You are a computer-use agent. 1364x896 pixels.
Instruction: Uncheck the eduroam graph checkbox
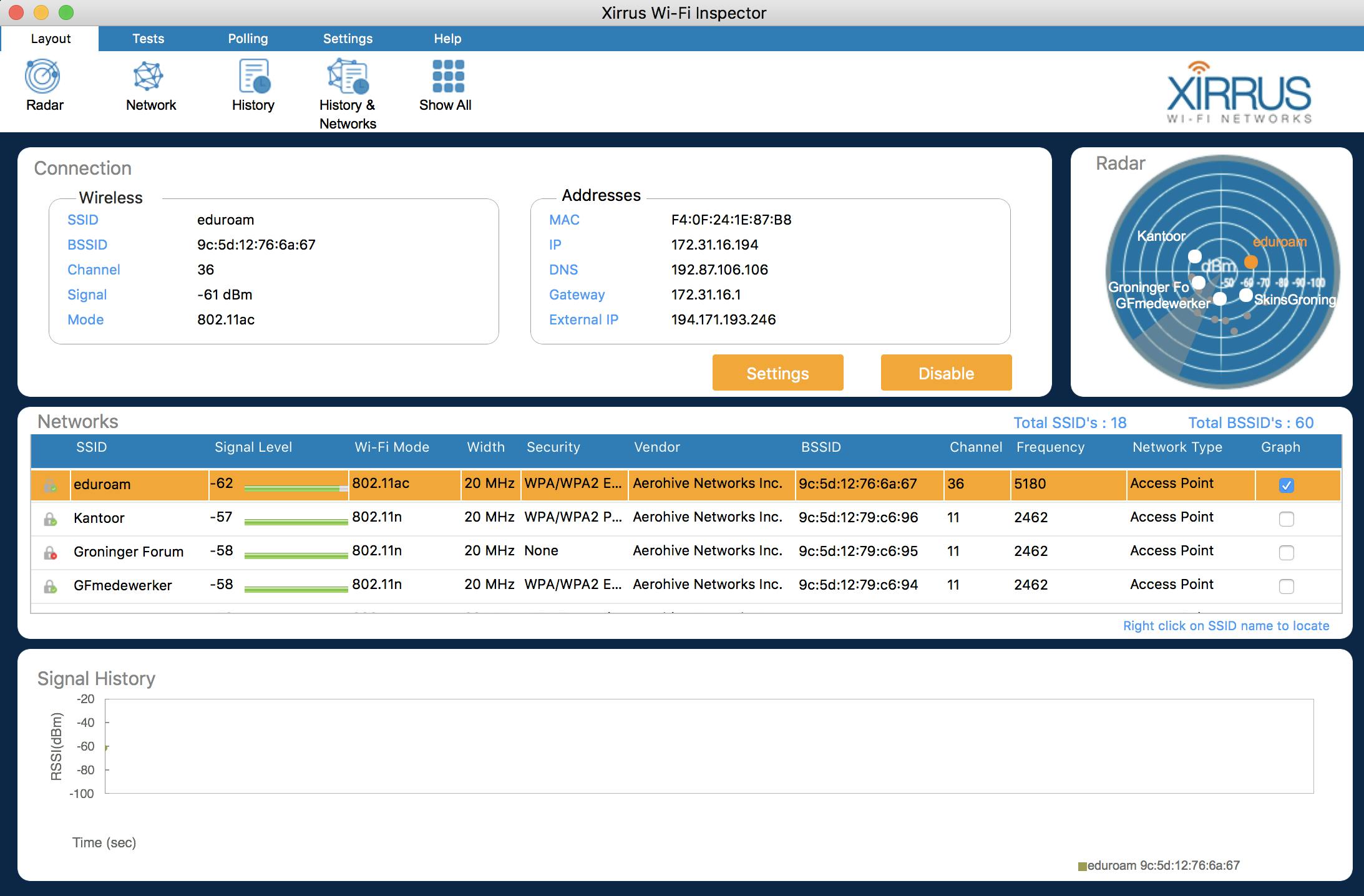1286,485
